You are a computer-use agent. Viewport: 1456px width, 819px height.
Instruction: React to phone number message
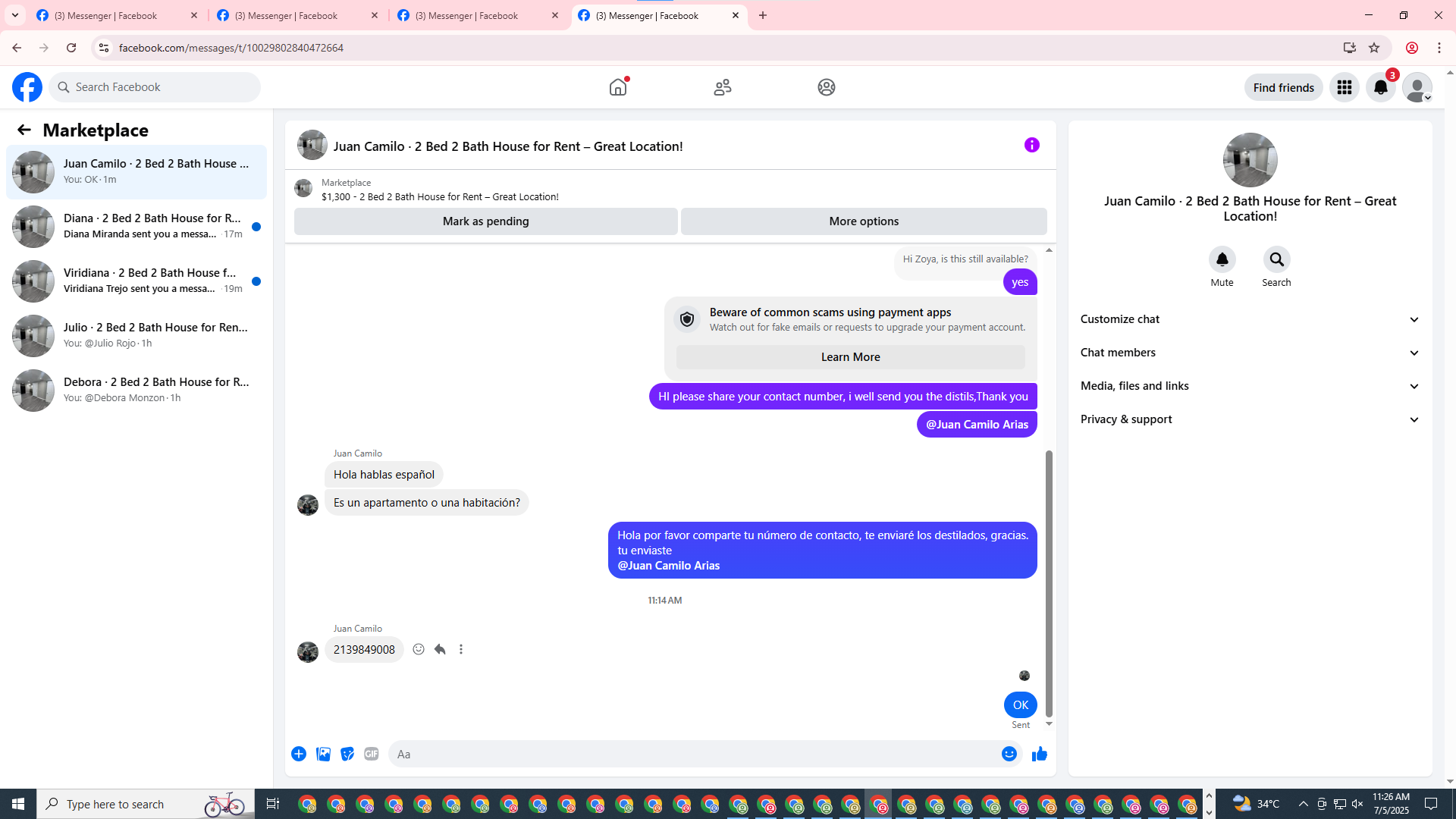[419, 649]
